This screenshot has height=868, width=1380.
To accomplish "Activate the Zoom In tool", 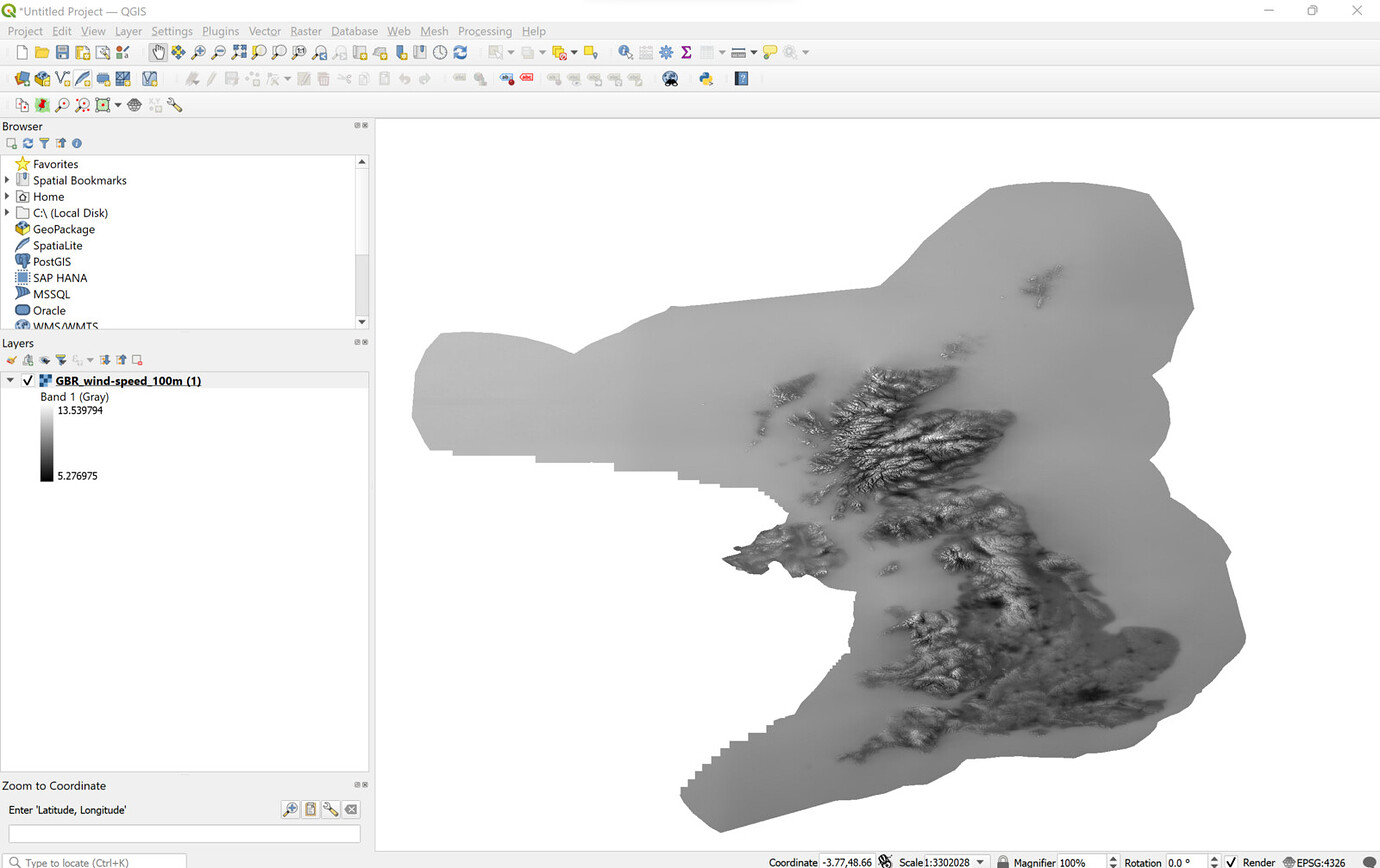I will coord(196,52).
